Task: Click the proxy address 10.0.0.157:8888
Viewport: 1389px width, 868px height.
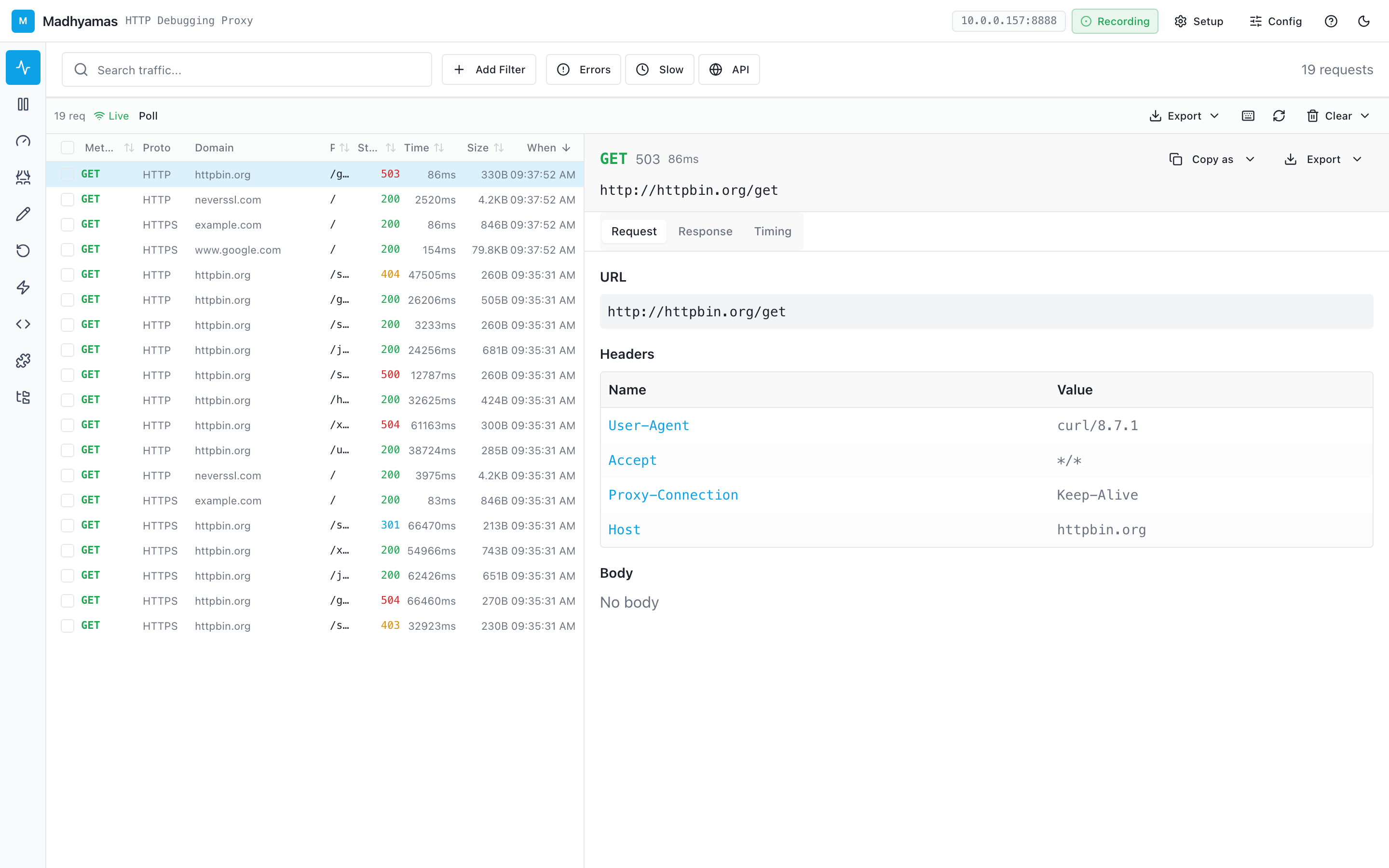Action: tap(1008, 21)
